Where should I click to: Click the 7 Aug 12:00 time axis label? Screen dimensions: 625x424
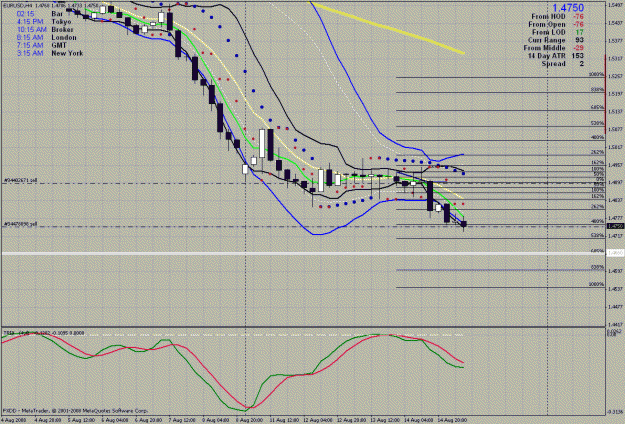pos(182,420)
